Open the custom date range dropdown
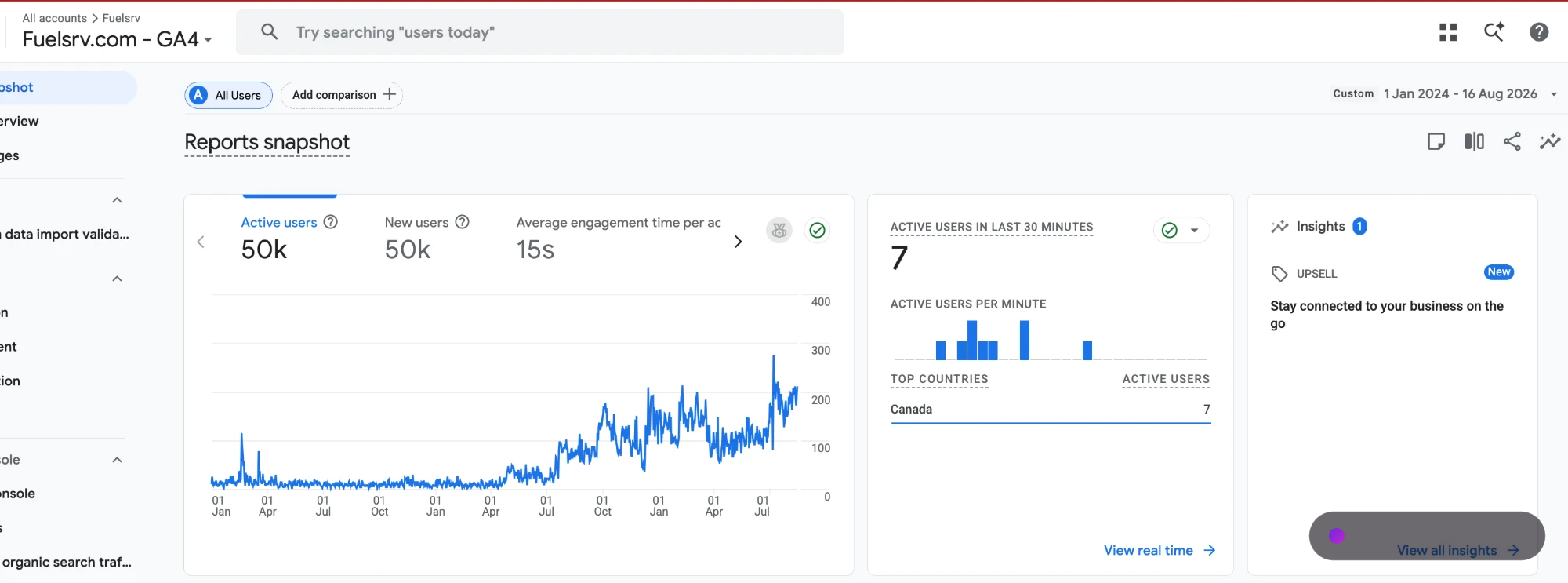 (1445, 93)
